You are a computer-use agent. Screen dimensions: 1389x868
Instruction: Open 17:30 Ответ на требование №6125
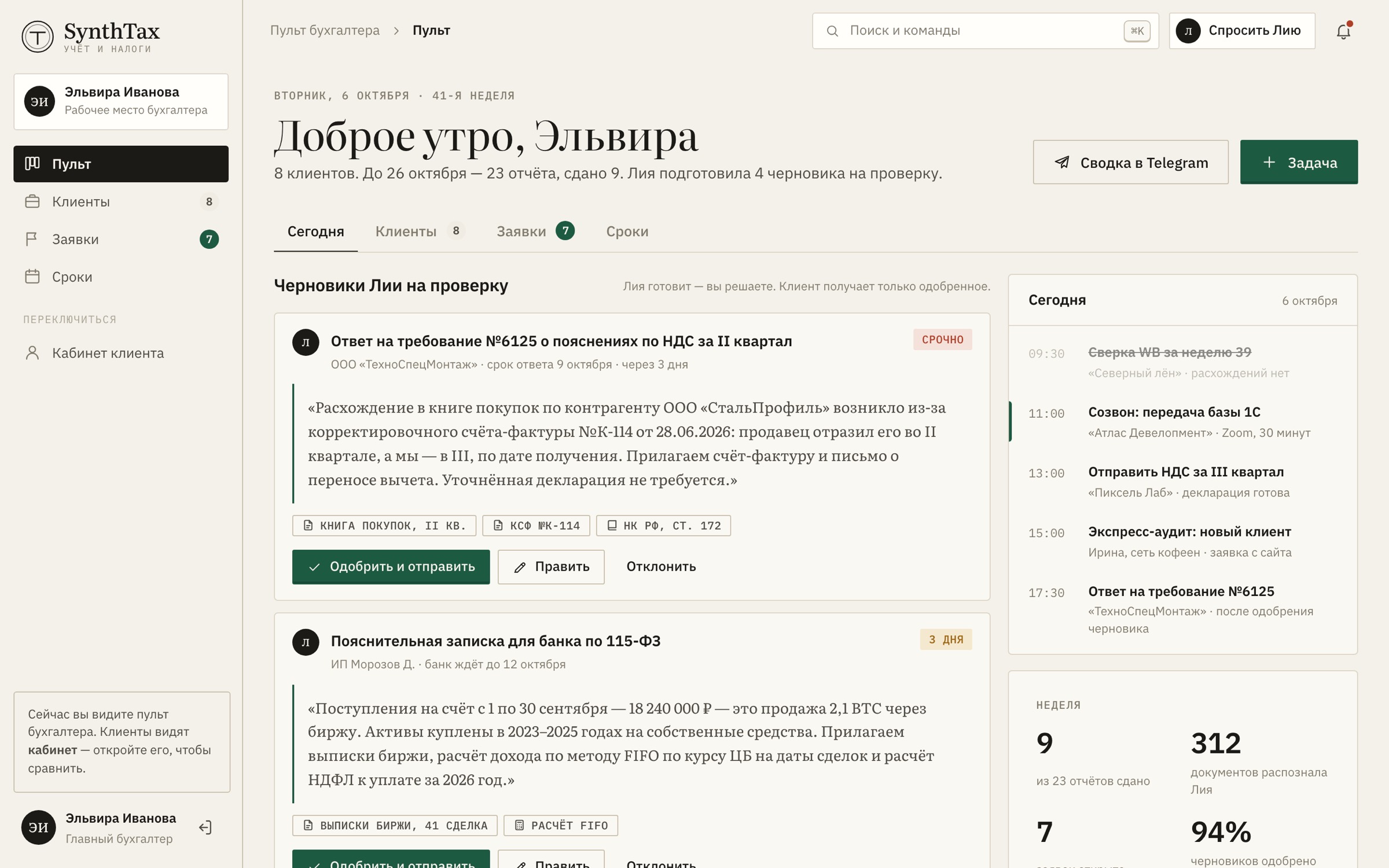coord(1183,609)
